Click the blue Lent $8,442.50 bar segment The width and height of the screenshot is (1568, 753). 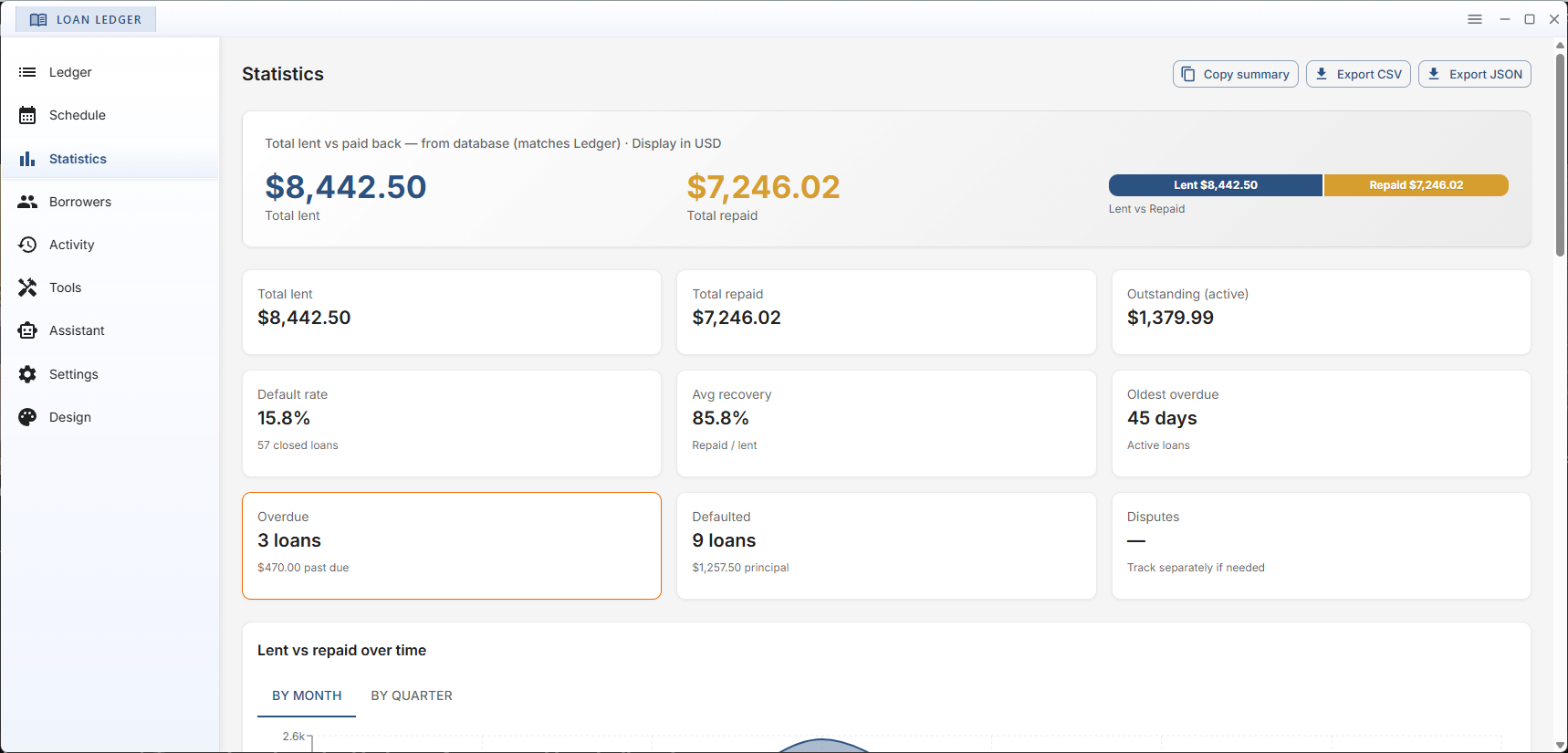(x=1215, y=185)
